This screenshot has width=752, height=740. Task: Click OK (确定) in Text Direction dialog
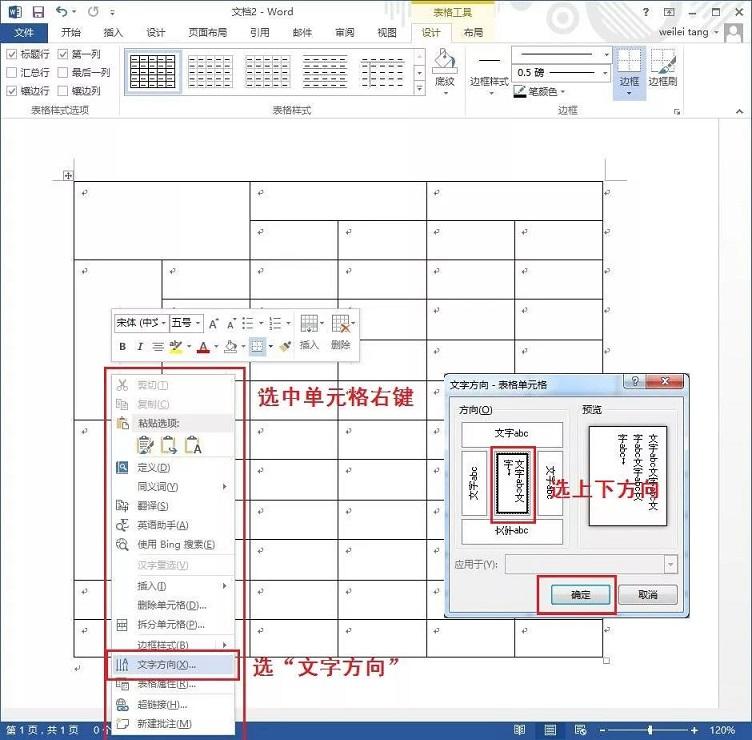click(580, 595)
